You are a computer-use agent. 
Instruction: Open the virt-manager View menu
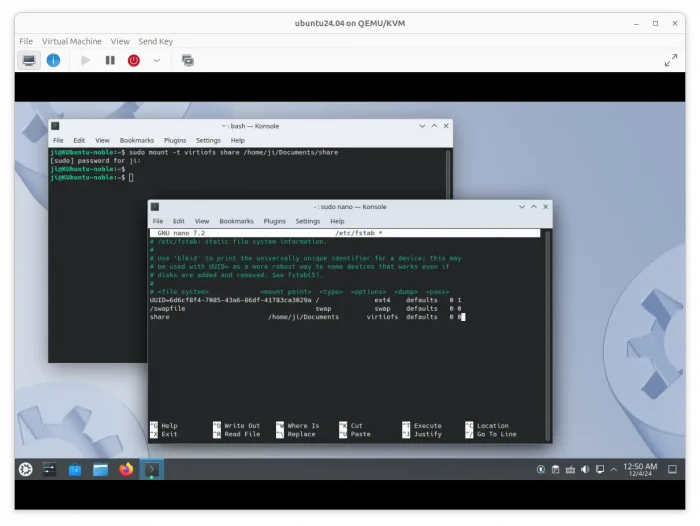pyautogui.click(x=120, y=41)
